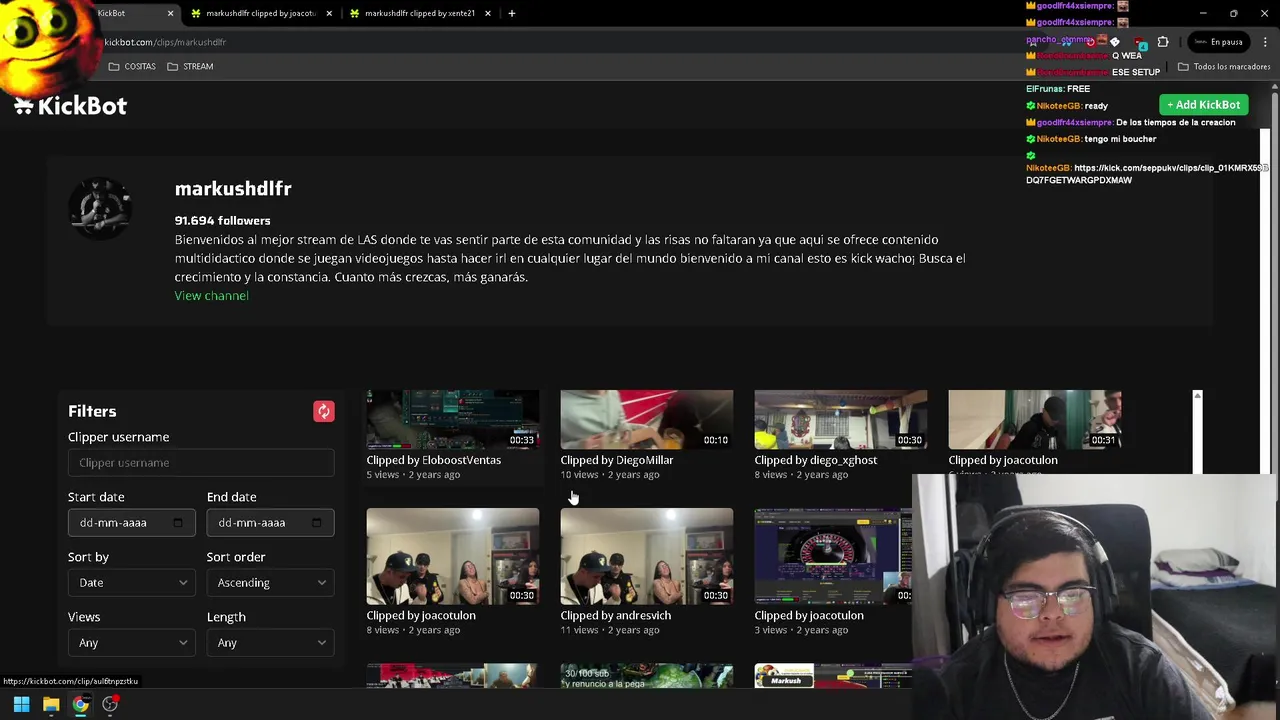Click 'Clipped by andresvich' text
The height and width of the screenshot is (720, 1280).
(615, 615)
